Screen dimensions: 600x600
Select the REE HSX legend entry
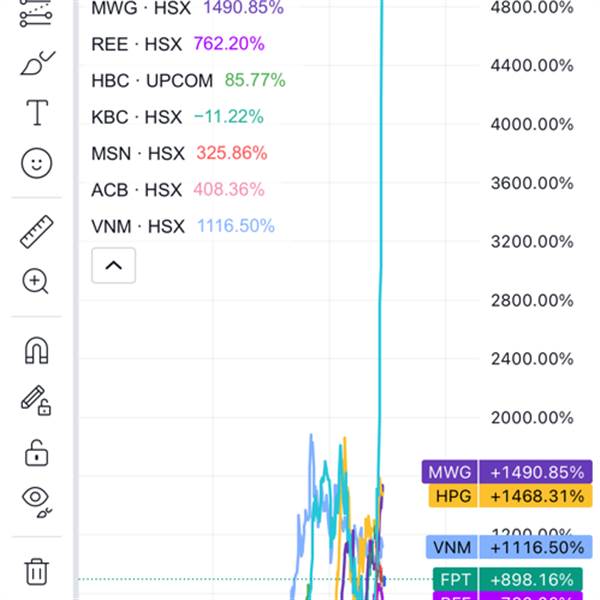[136, 44]
